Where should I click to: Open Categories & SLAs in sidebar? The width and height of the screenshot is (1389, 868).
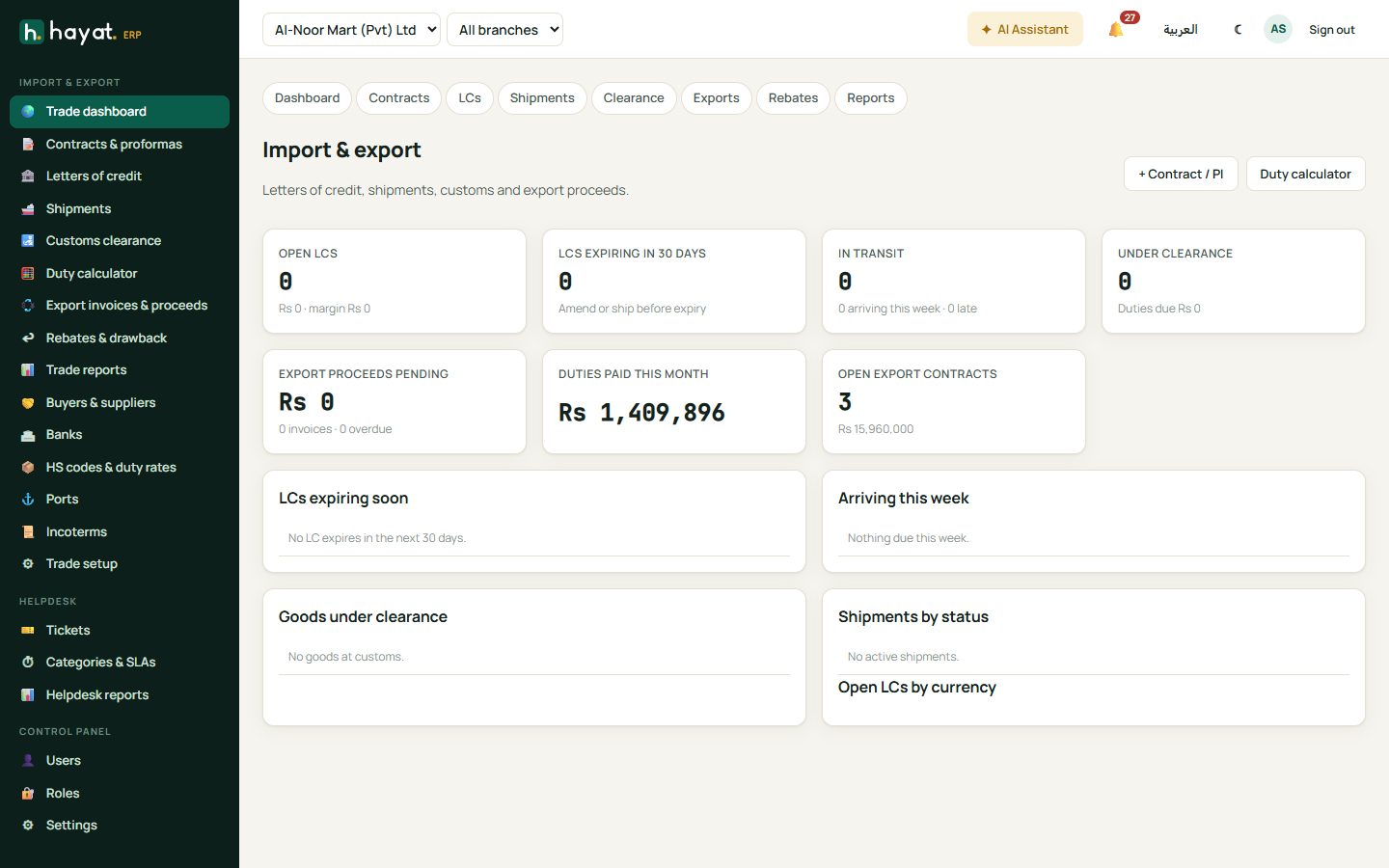point(120,663)
